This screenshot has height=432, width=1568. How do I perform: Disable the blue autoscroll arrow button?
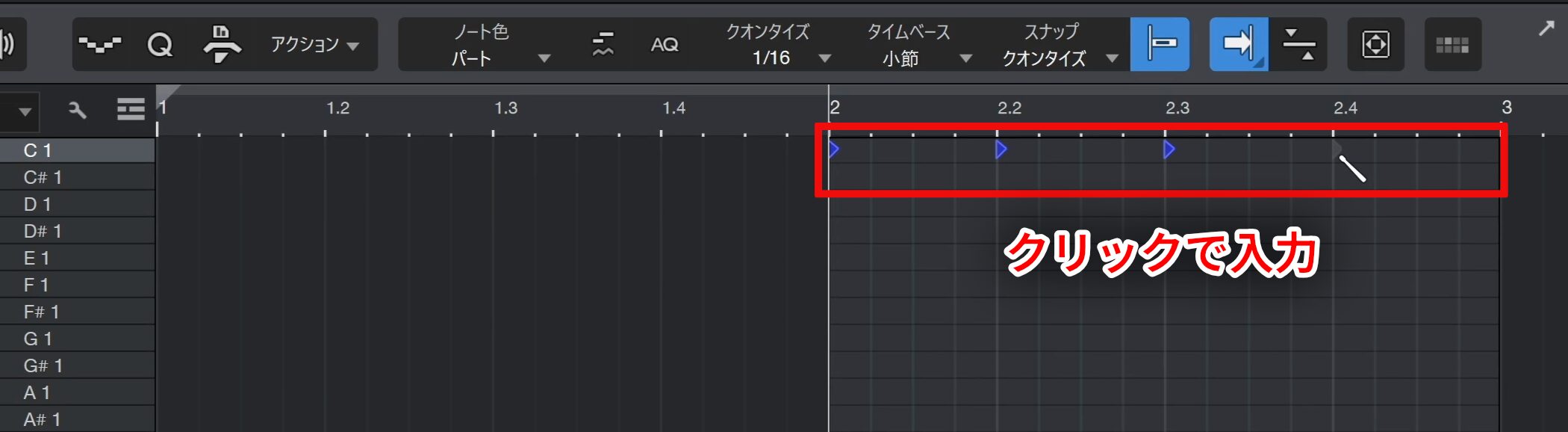[1238, 45]
